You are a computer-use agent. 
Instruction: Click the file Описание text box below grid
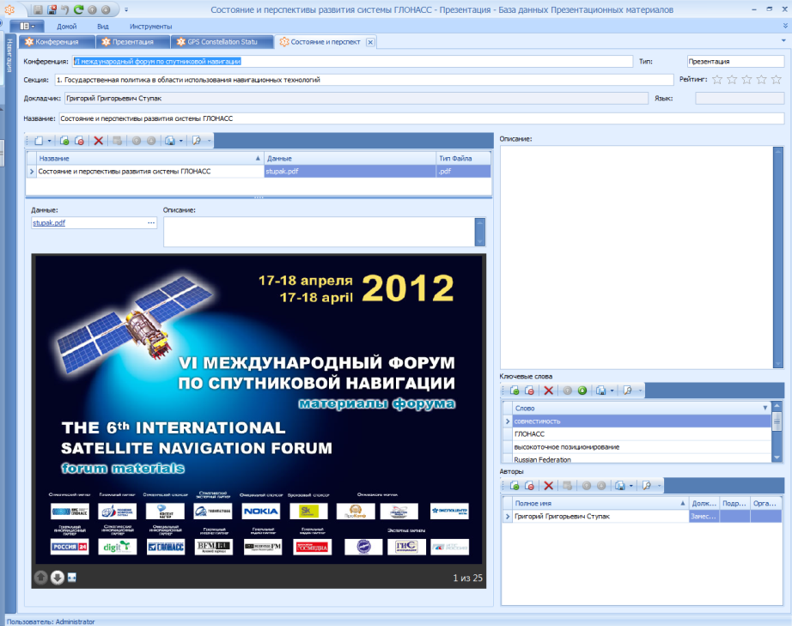[x=319, y=232]
